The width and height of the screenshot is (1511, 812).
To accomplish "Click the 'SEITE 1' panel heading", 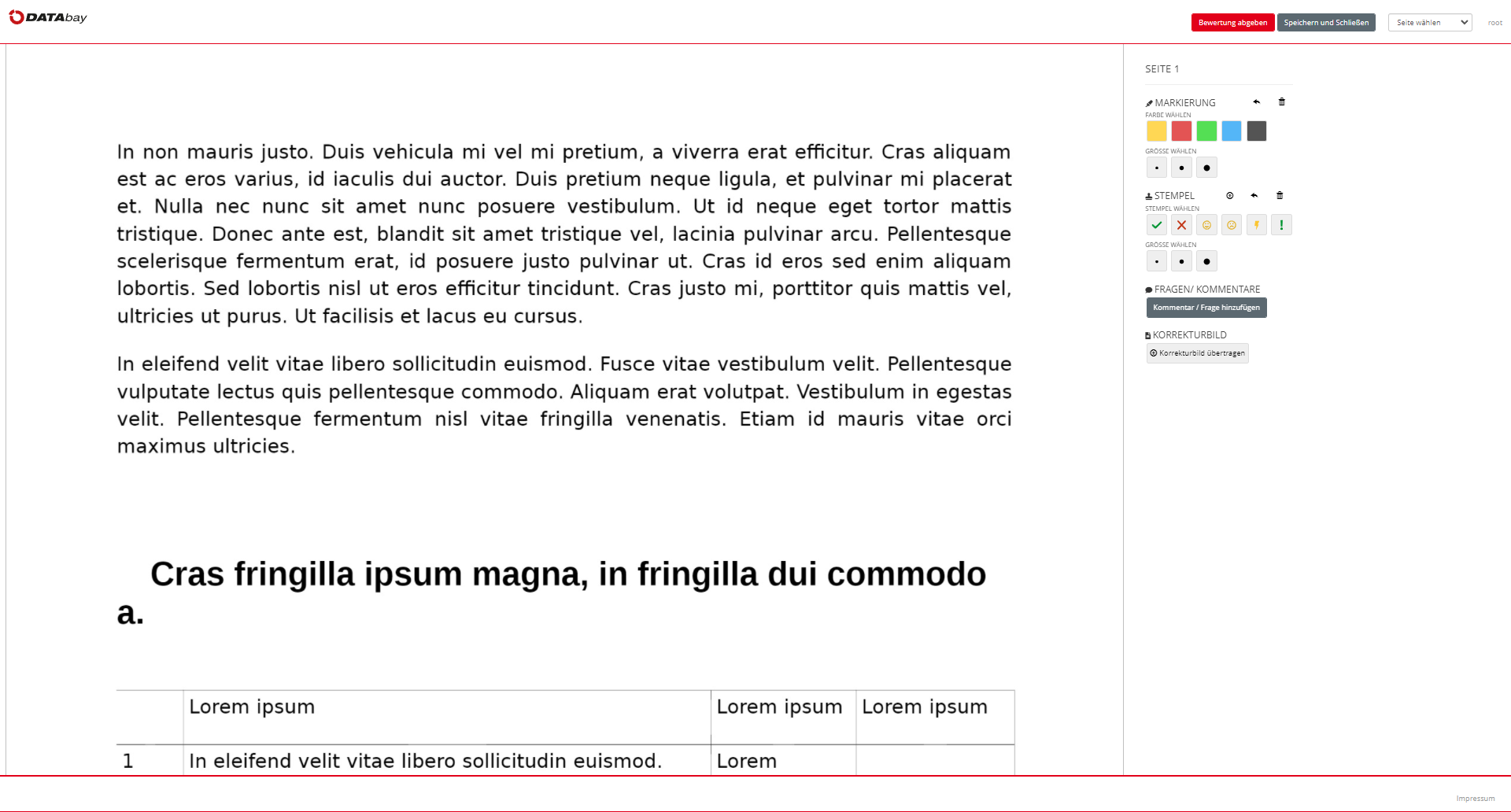I will (x=1162, y=69).
